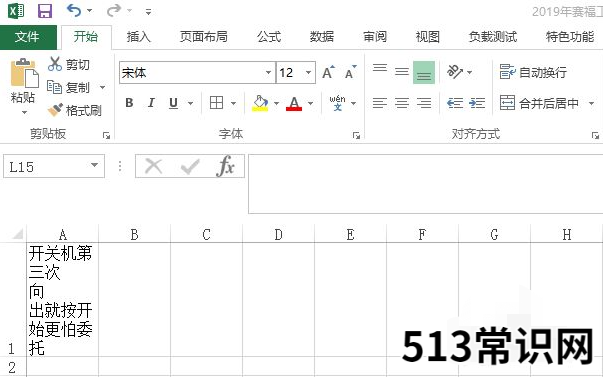Open 对齐方式 alignment dialog launcher
Screen dimensions: 603x377
tap(595, 135)
